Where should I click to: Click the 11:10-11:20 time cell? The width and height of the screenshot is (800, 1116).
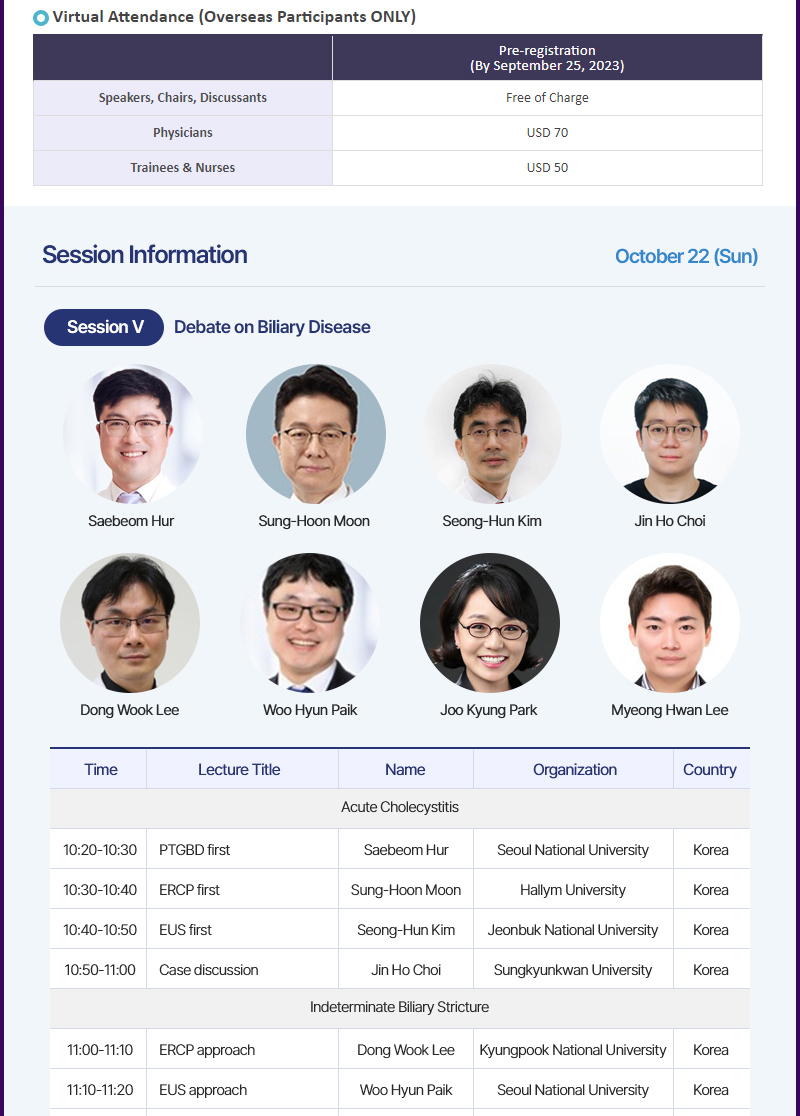(100, 1090)
